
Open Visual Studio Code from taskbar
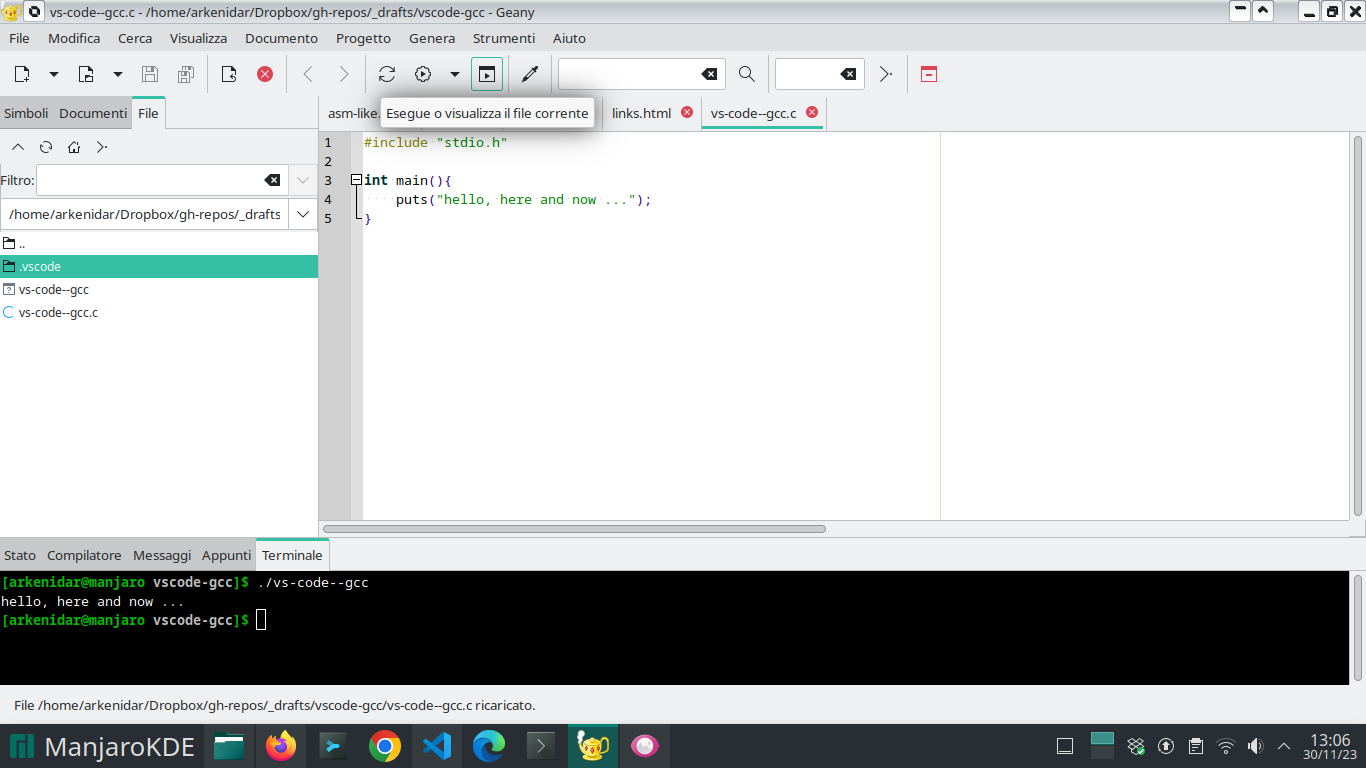437,746
